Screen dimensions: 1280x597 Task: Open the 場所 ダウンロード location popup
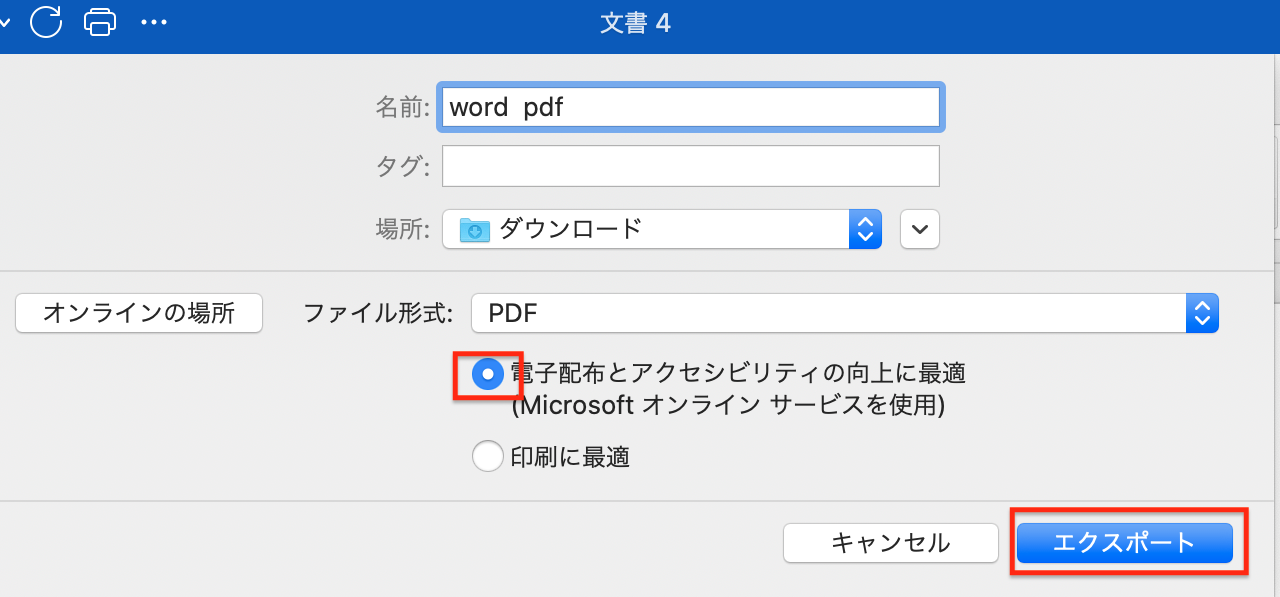pos(662,229)
